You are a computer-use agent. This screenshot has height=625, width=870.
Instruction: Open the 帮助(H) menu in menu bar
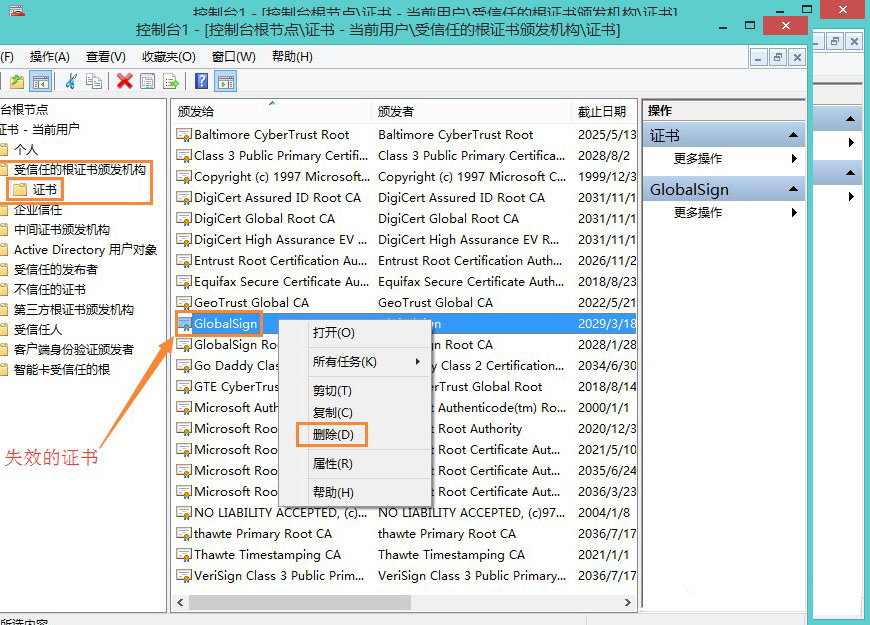pyautogui.click(x=292, y=57)
